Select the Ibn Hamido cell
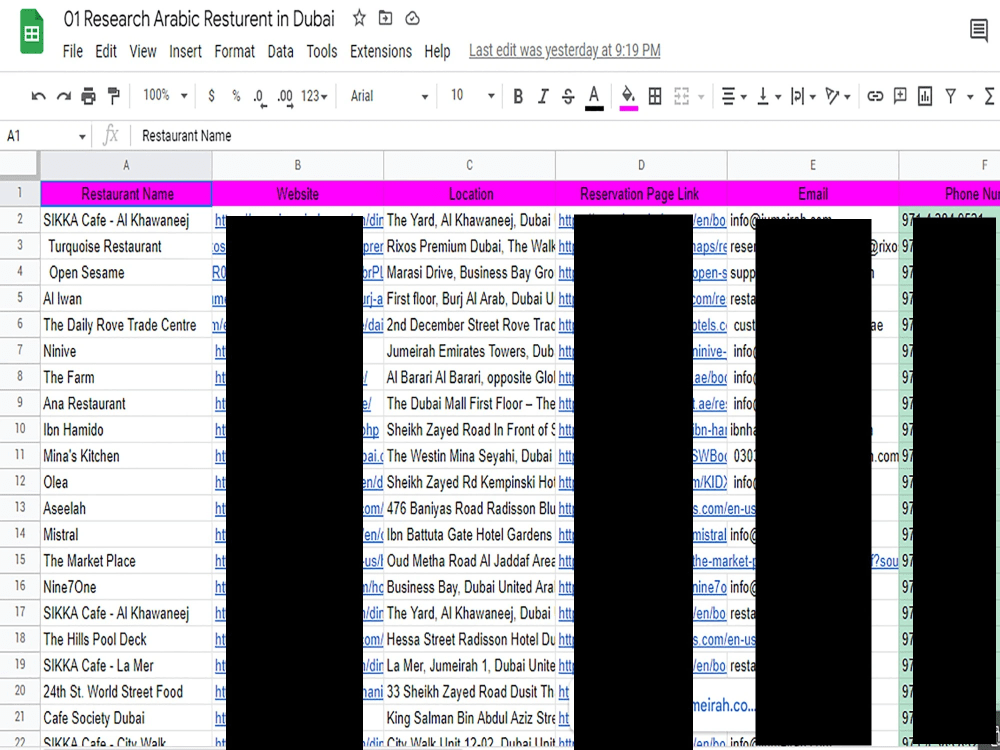 pyautogui.click(x=126, y=430)
